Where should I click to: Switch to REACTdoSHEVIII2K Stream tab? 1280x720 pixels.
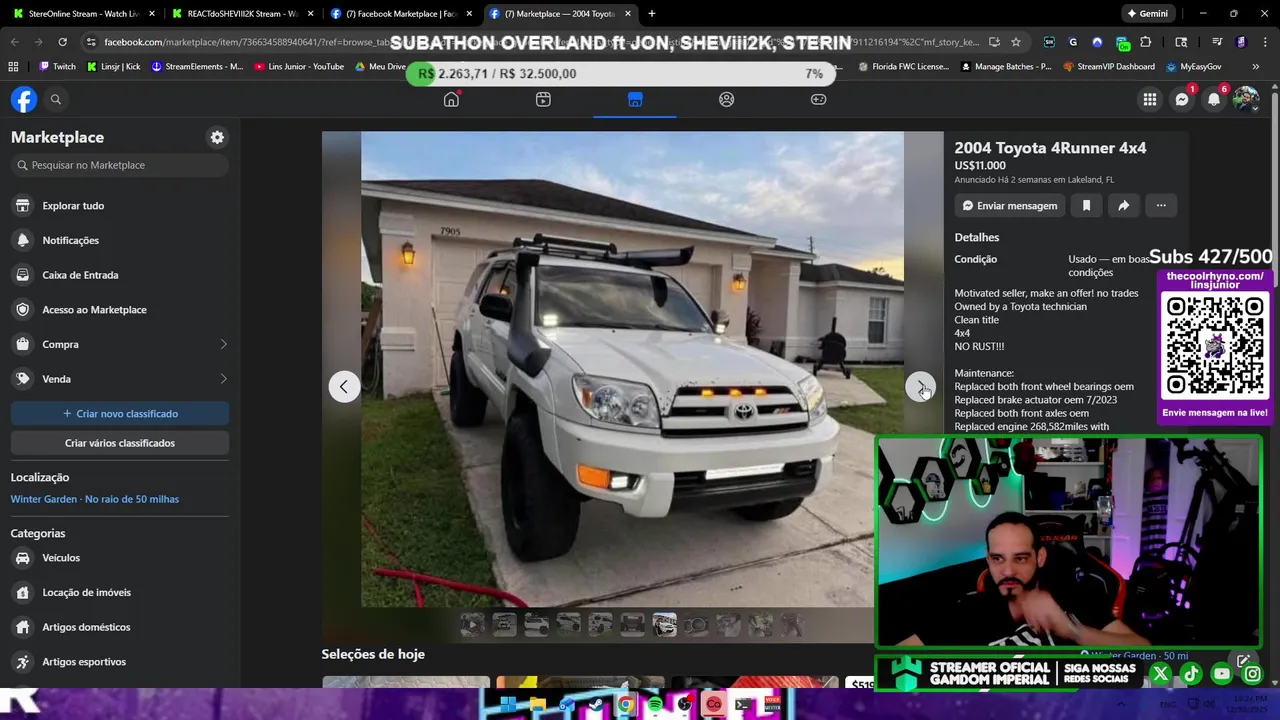(244, 14)
